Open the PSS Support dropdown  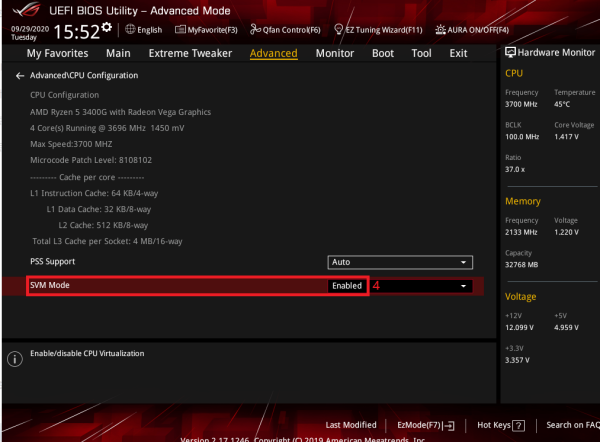click(x=400, y=262)
